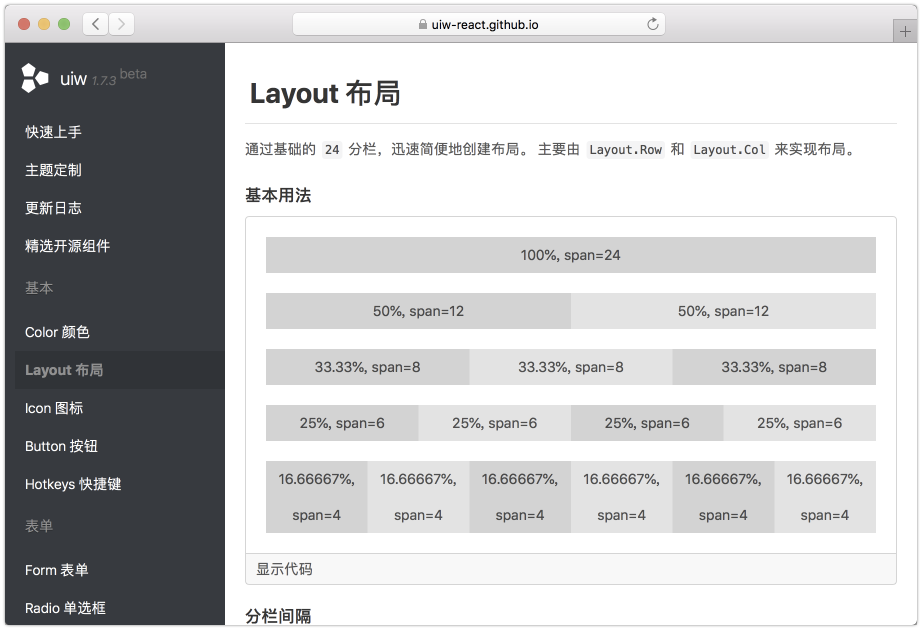Open Hotkeys 快捷键 page
The image size is (922, 630).
(73, 484)
